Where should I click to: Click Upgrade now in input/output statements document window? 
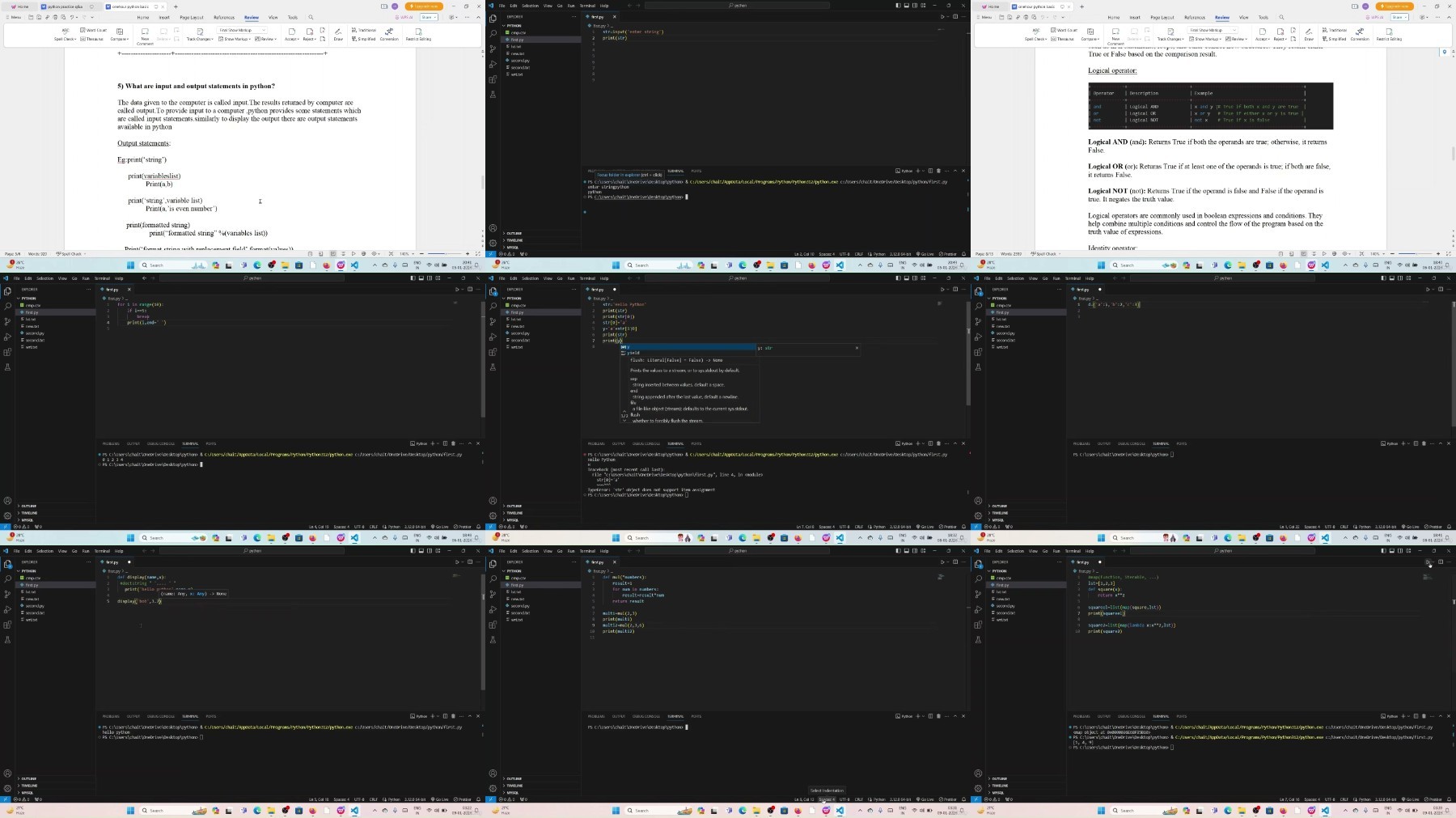click(x=424, y=6)
